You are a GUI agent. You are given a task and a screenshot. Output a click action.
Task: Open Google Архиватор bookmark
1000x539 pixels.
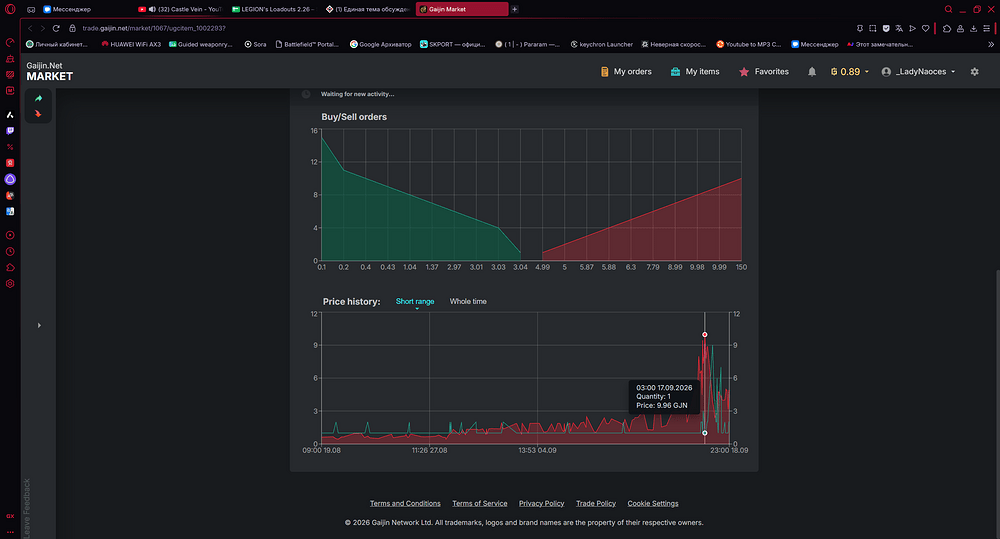coord(380,45)
